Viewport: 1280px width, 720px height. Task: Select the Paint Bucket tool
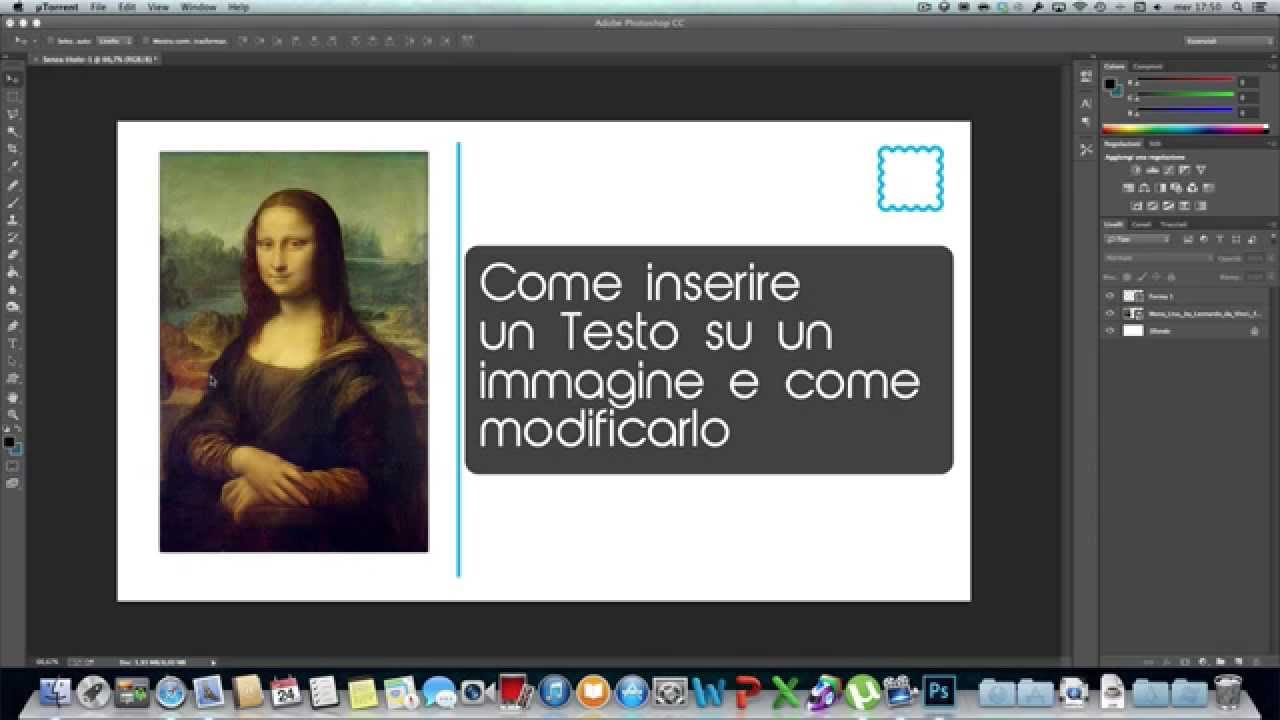click(x=13, y=272)
